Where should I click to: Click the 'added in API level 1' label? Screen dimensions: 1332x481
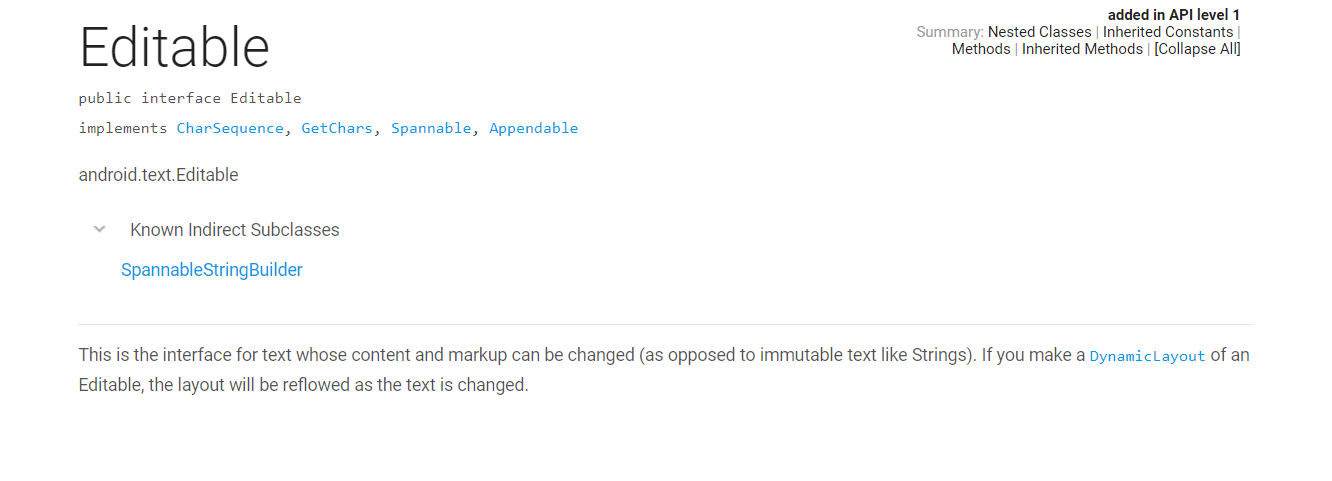point(1174,15)
